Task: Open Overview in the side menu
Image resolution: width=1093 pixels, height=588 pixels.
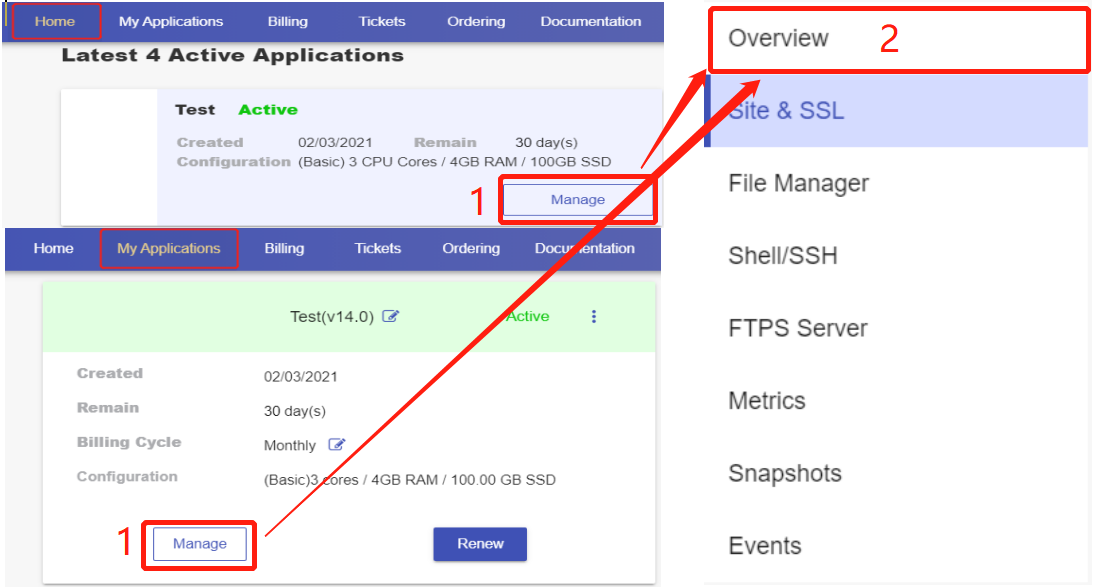Action: click(x=778, y=39)
